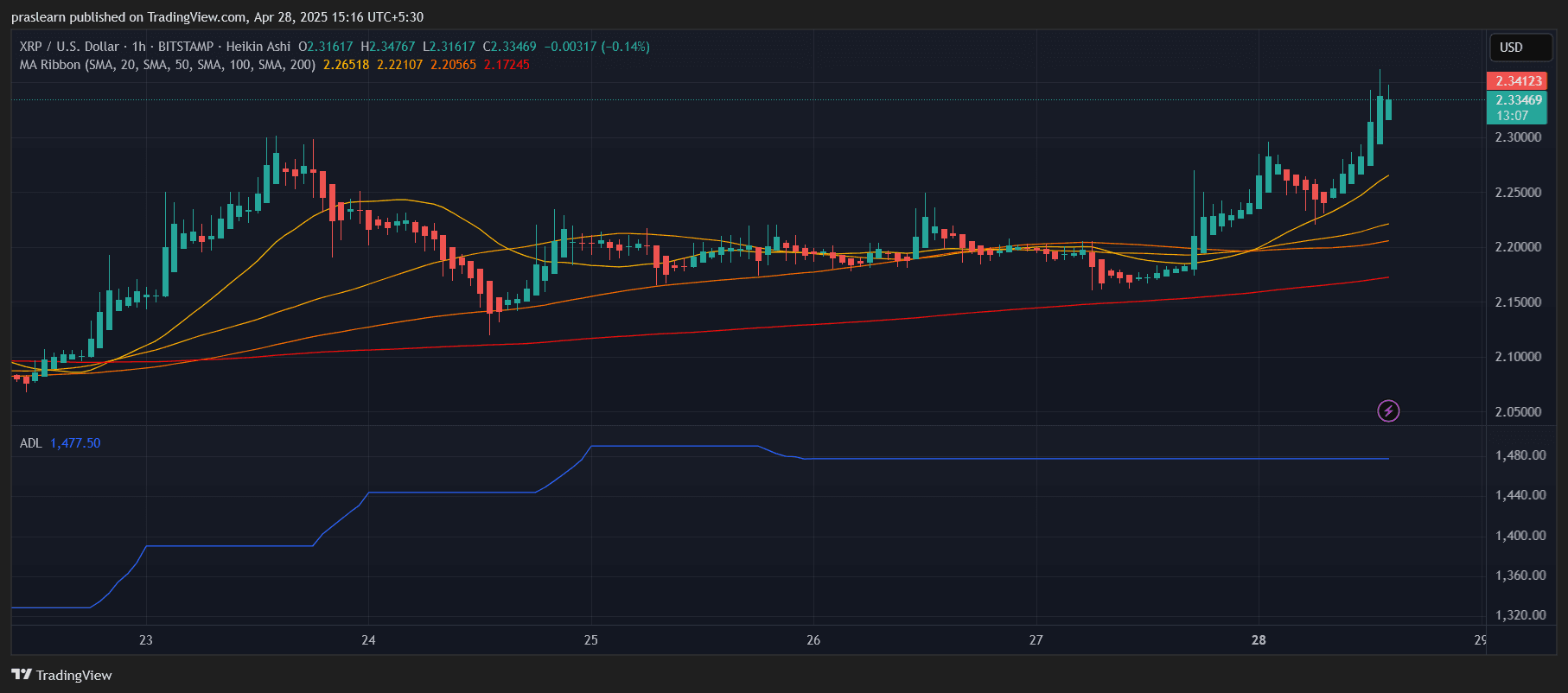Click the ADL indicator label
This screenshot has height=693, width=1568.
click(30, 443)
